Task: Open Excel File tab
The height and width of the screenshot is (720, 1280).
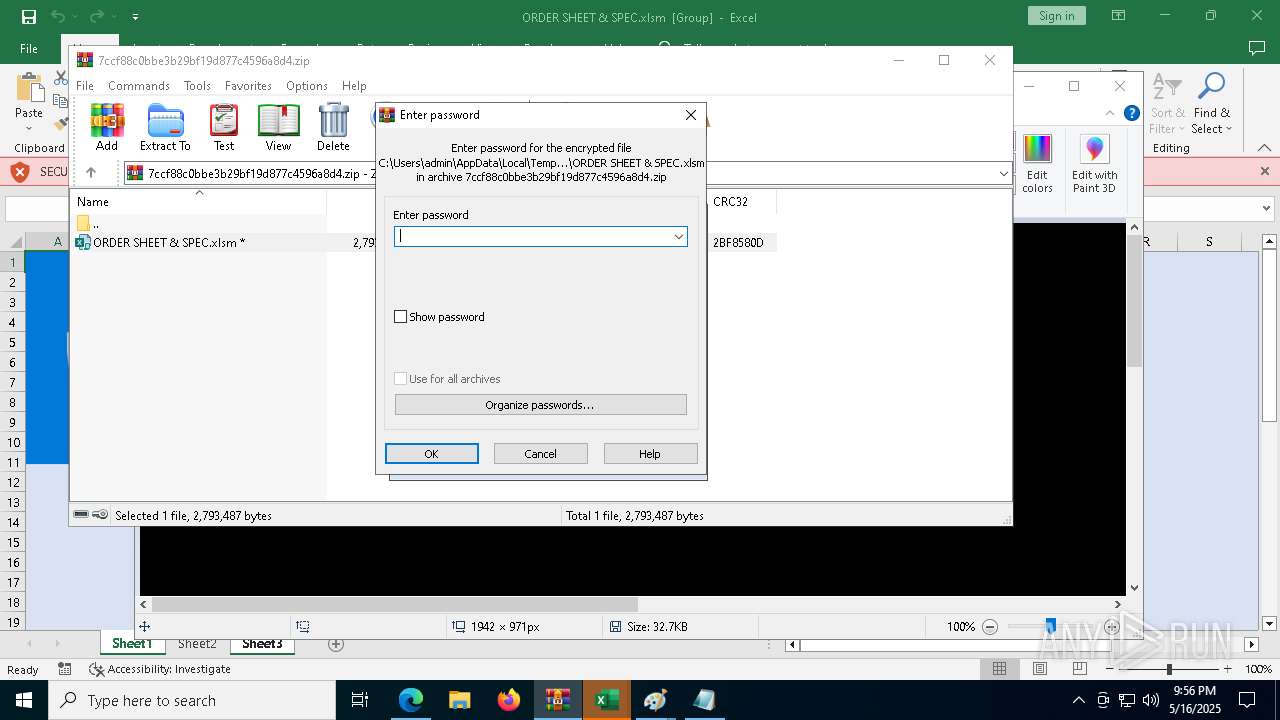Action: click(x=29, y=48)
